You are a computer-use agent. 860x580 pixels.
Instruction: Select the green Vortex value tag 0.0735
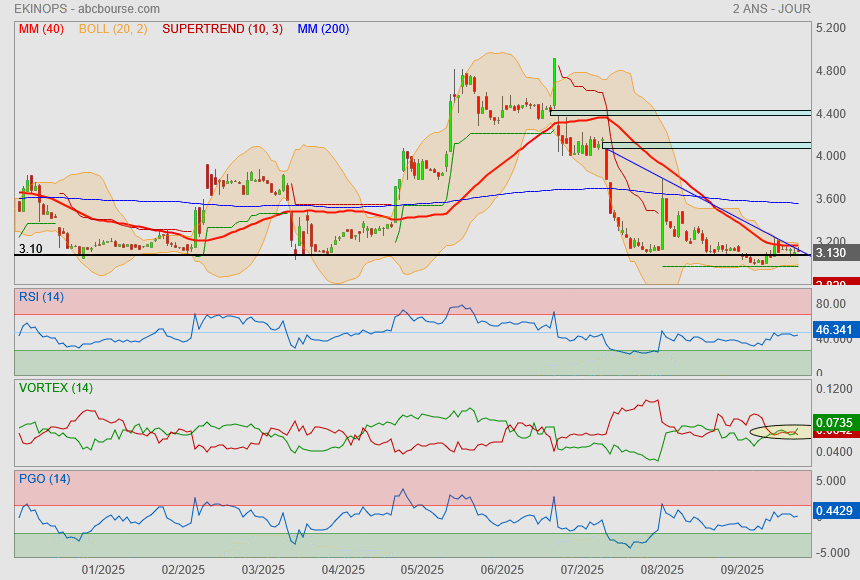point(834,423)
